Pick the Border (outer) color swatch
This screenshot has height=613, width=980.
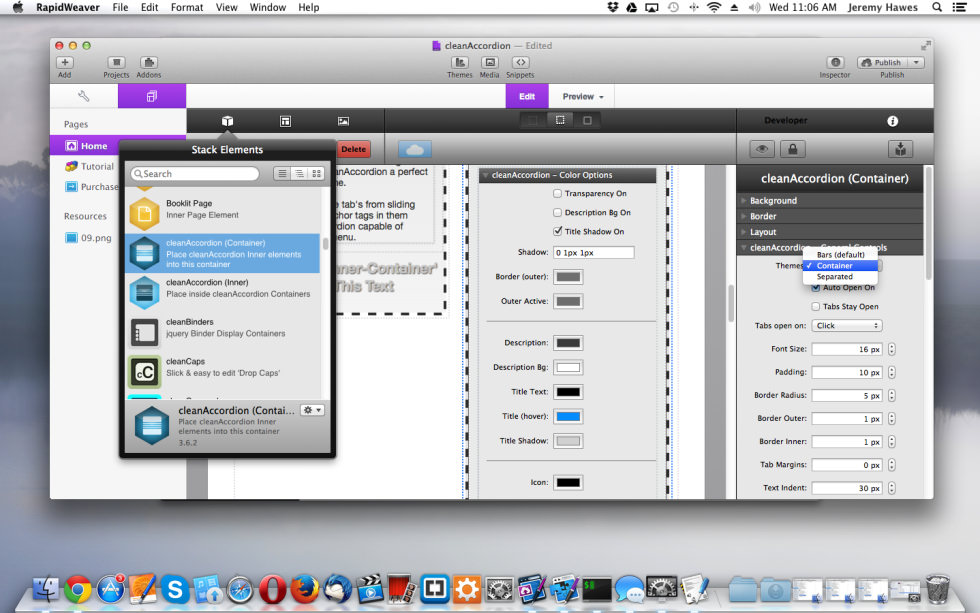coord(568,277)
